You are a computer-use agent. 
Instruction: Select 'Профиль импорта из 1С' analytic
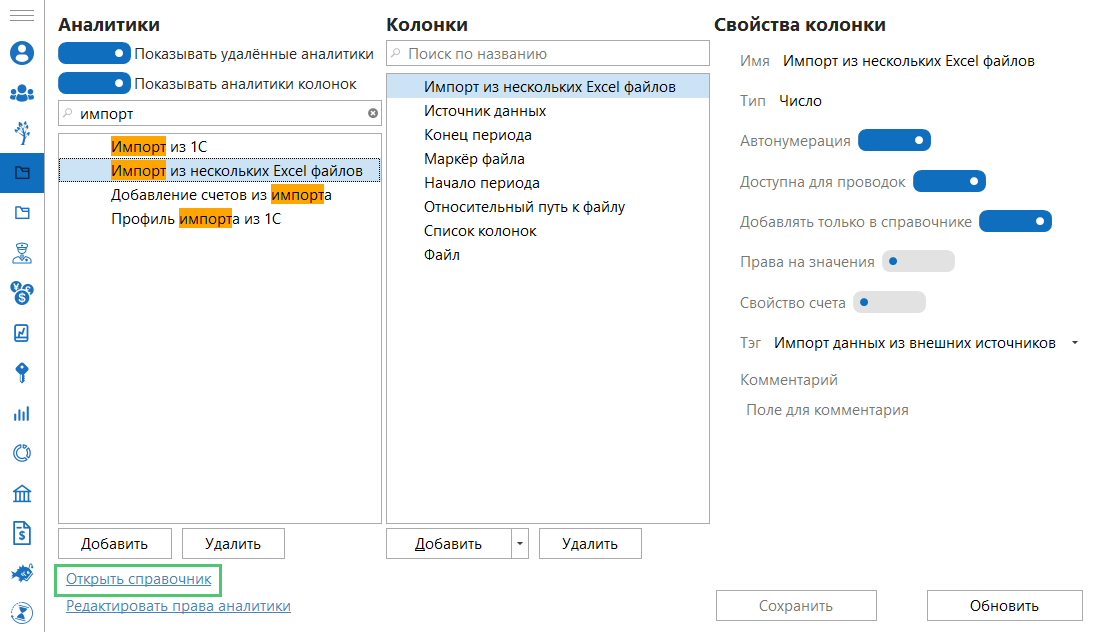click(196, 219)
